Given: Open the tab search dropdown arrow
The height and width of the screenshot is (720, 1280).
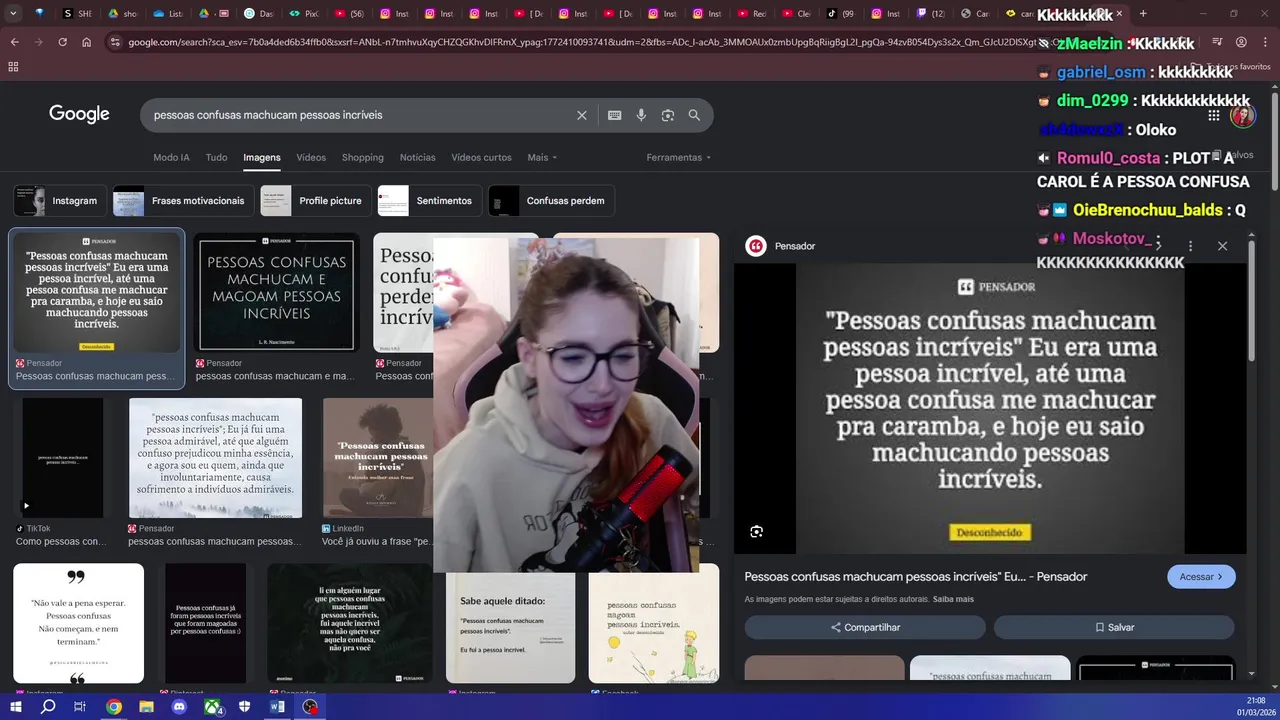Looking at the screenshot, I should pyautogui.click(x=13, y=14).
